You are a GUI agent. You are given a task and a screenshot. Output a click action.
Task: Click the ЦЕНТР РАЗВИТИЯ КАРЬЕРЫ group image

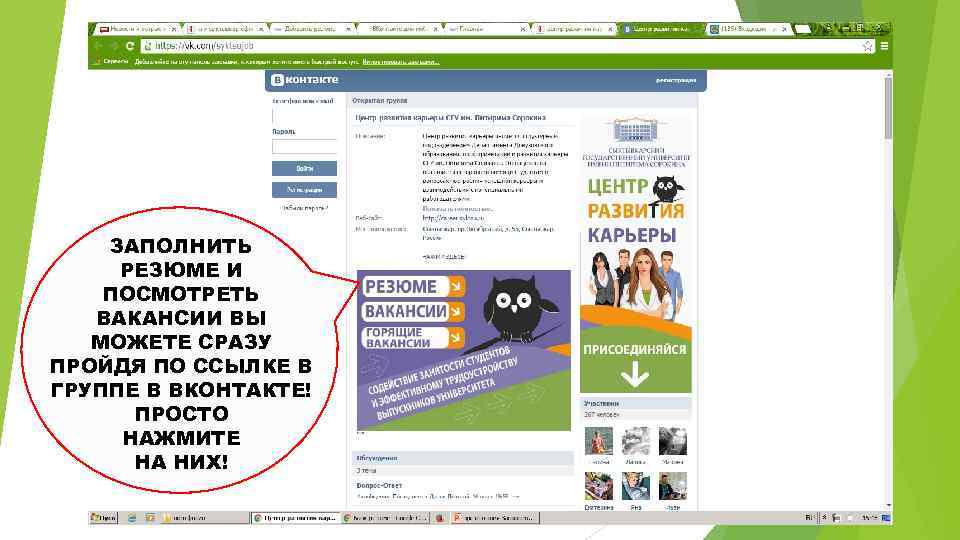coord(636,254)
